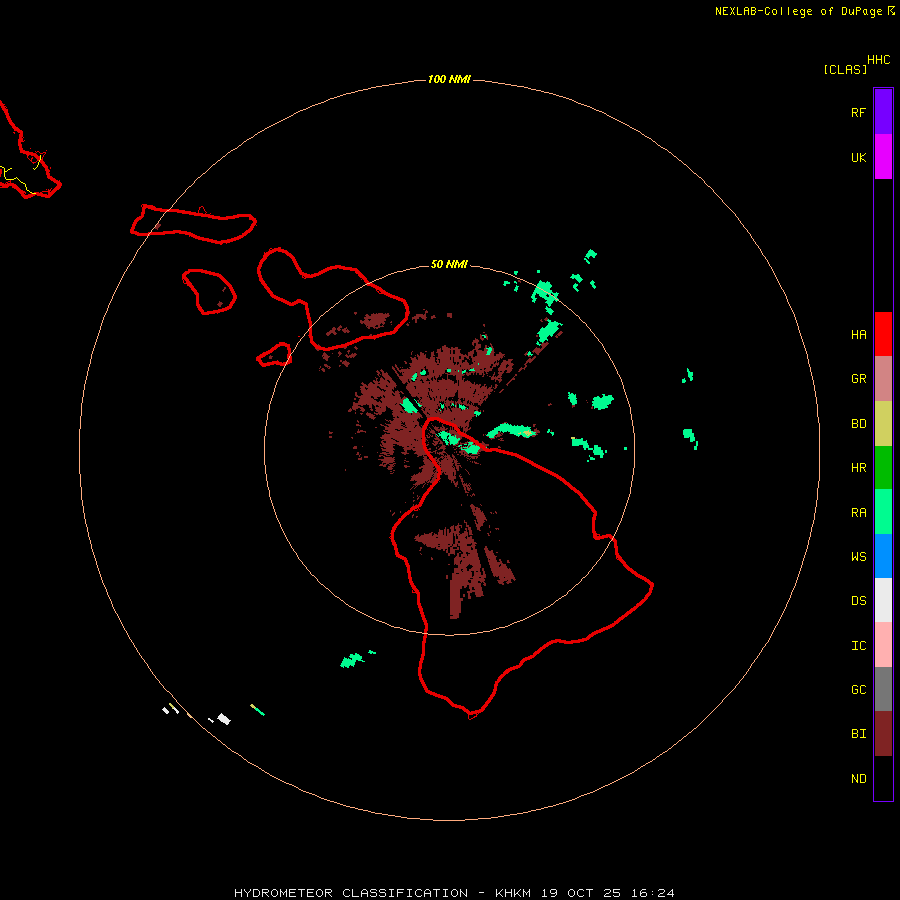Click the white dry snow echo near southwest ring
This screenshot has height=900, width=900.
tap(224, 719)
